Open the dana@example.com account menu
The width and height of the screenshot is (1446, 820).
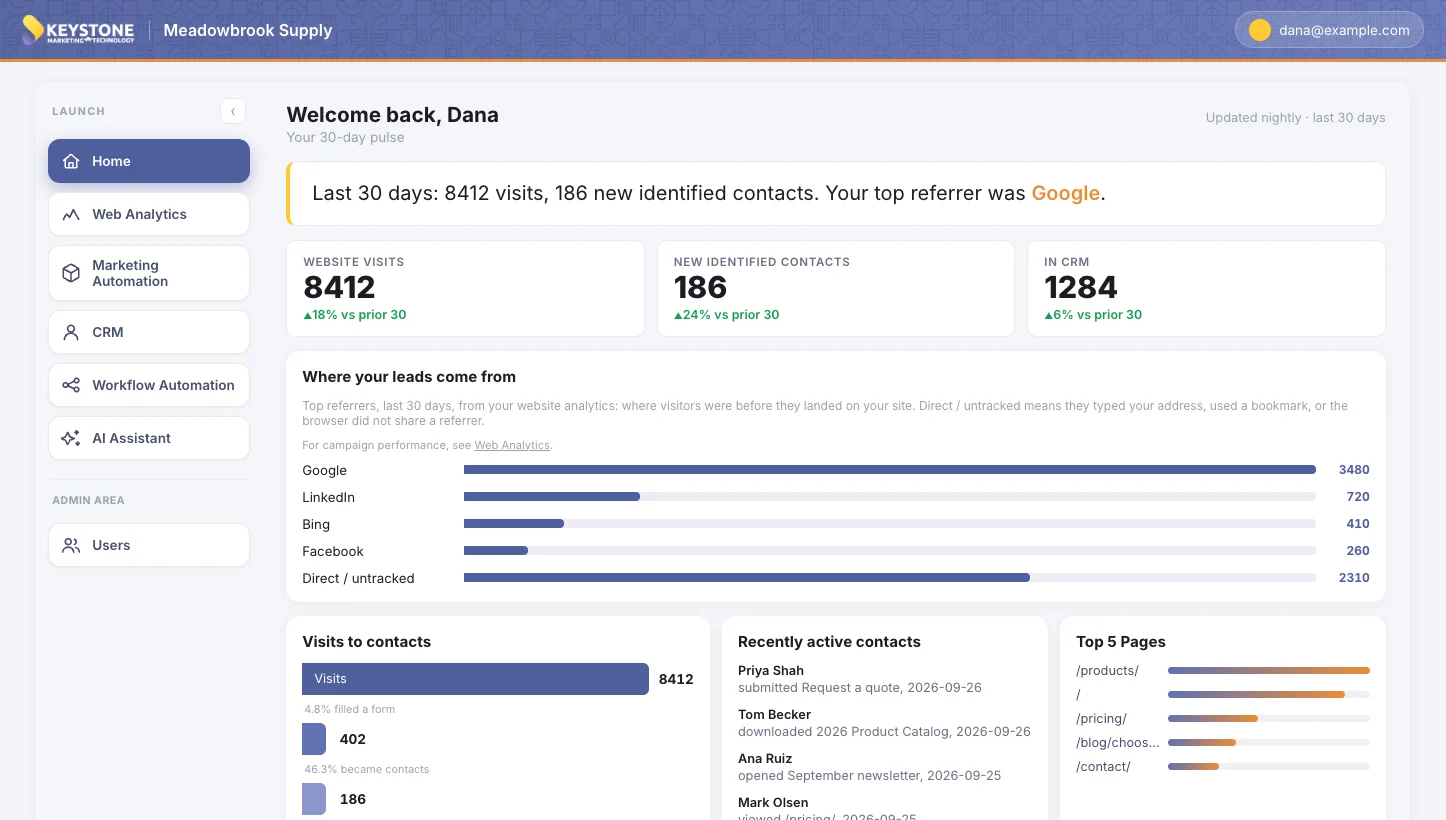click(x=1329, y=30)
